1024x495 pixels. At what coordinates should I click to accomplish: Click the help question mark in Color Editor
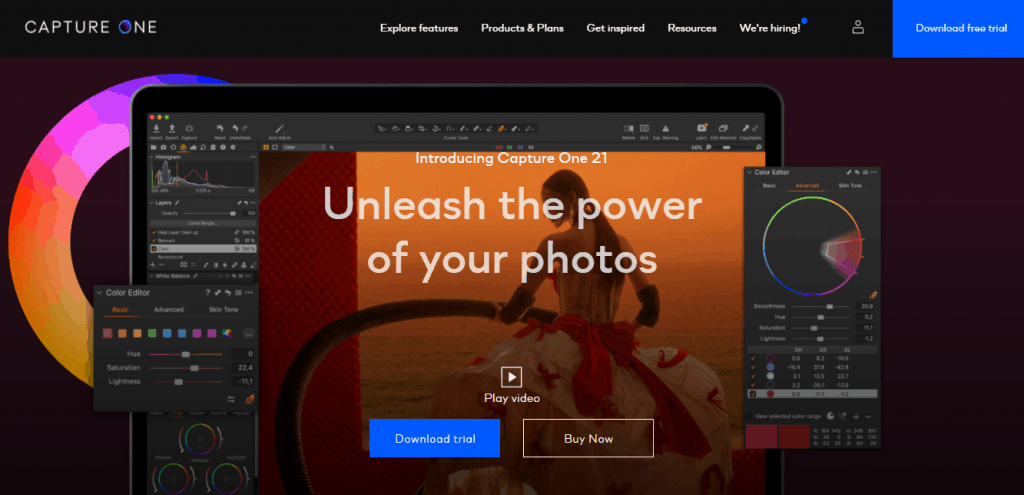click(207, 292)
